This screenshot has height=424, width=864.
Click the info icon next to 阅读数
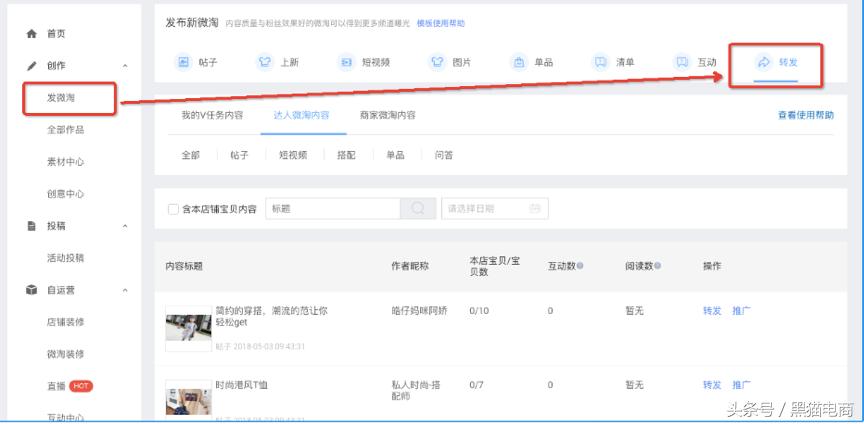pyautogui.click(x=657, y=266)
